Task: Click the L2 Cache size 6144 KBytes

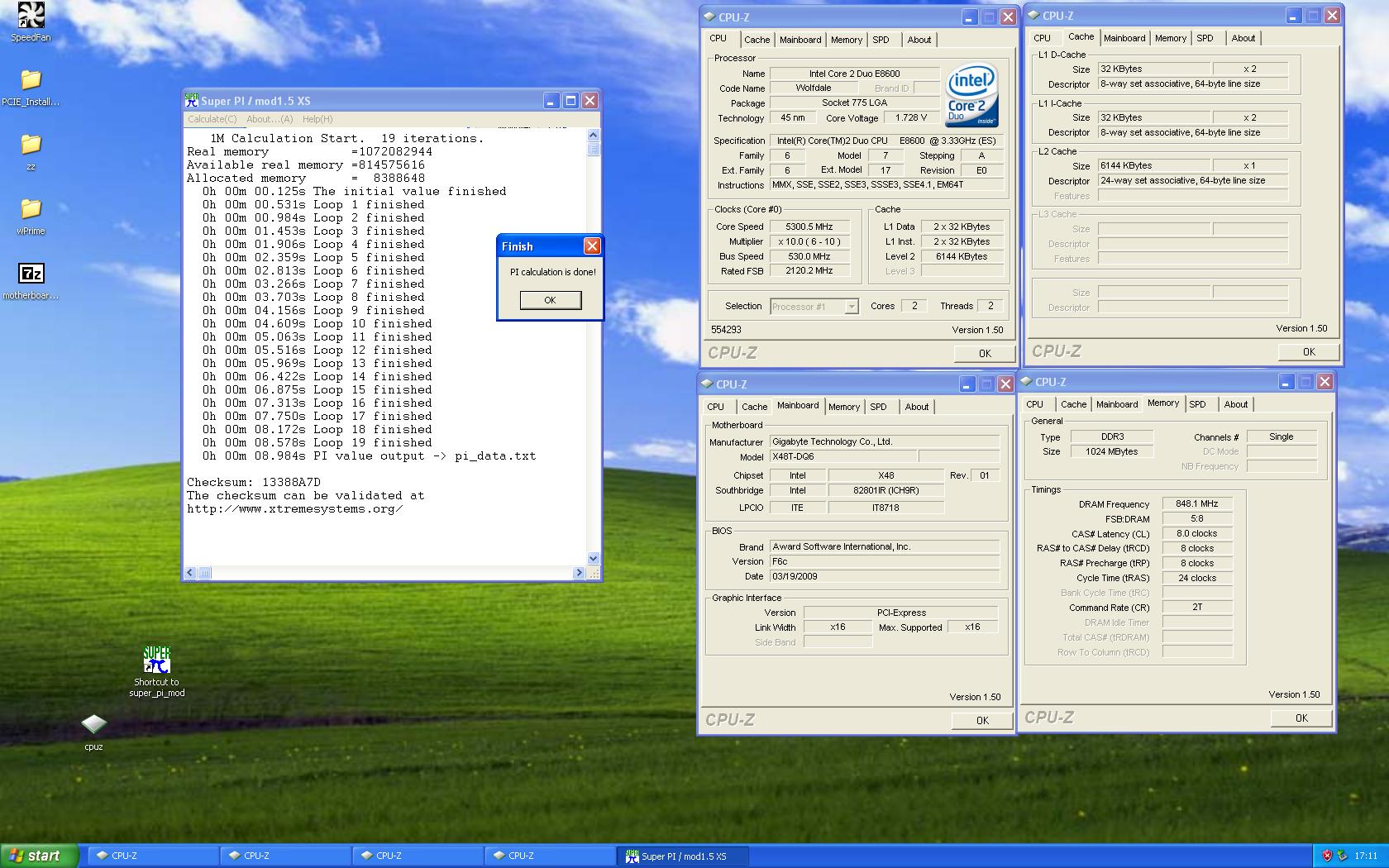Action: point(1154,165)
